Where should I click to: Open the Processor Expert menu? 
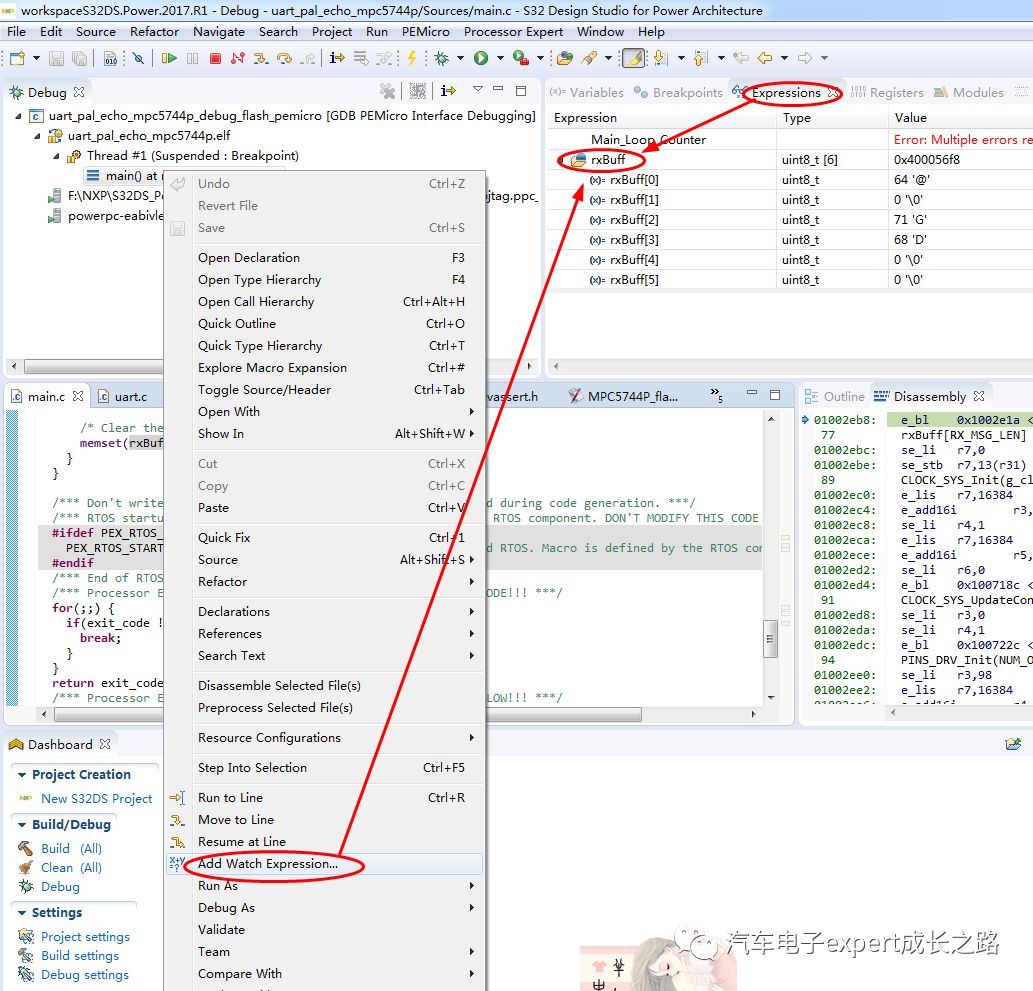(513, 32)
